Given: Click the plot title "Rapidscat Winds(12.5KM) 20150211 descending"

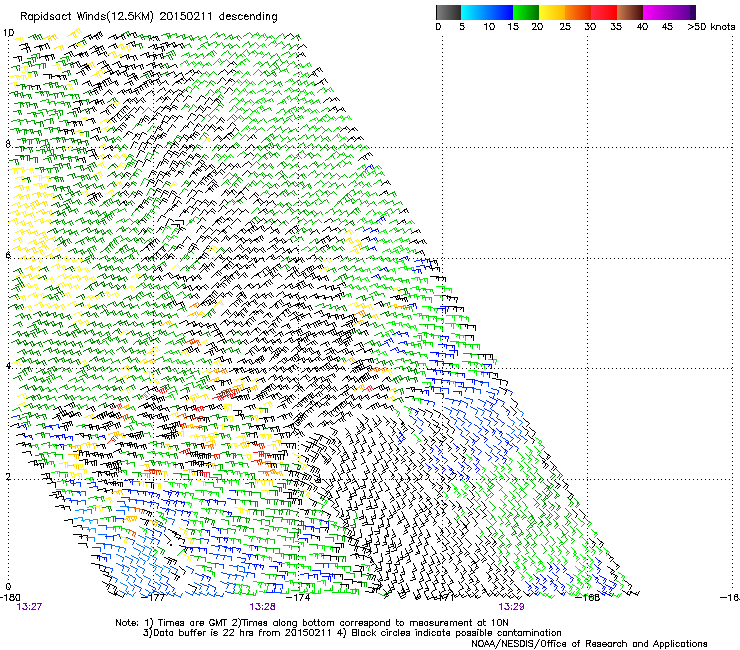Looking at the screenshot, I should point(149,17).
